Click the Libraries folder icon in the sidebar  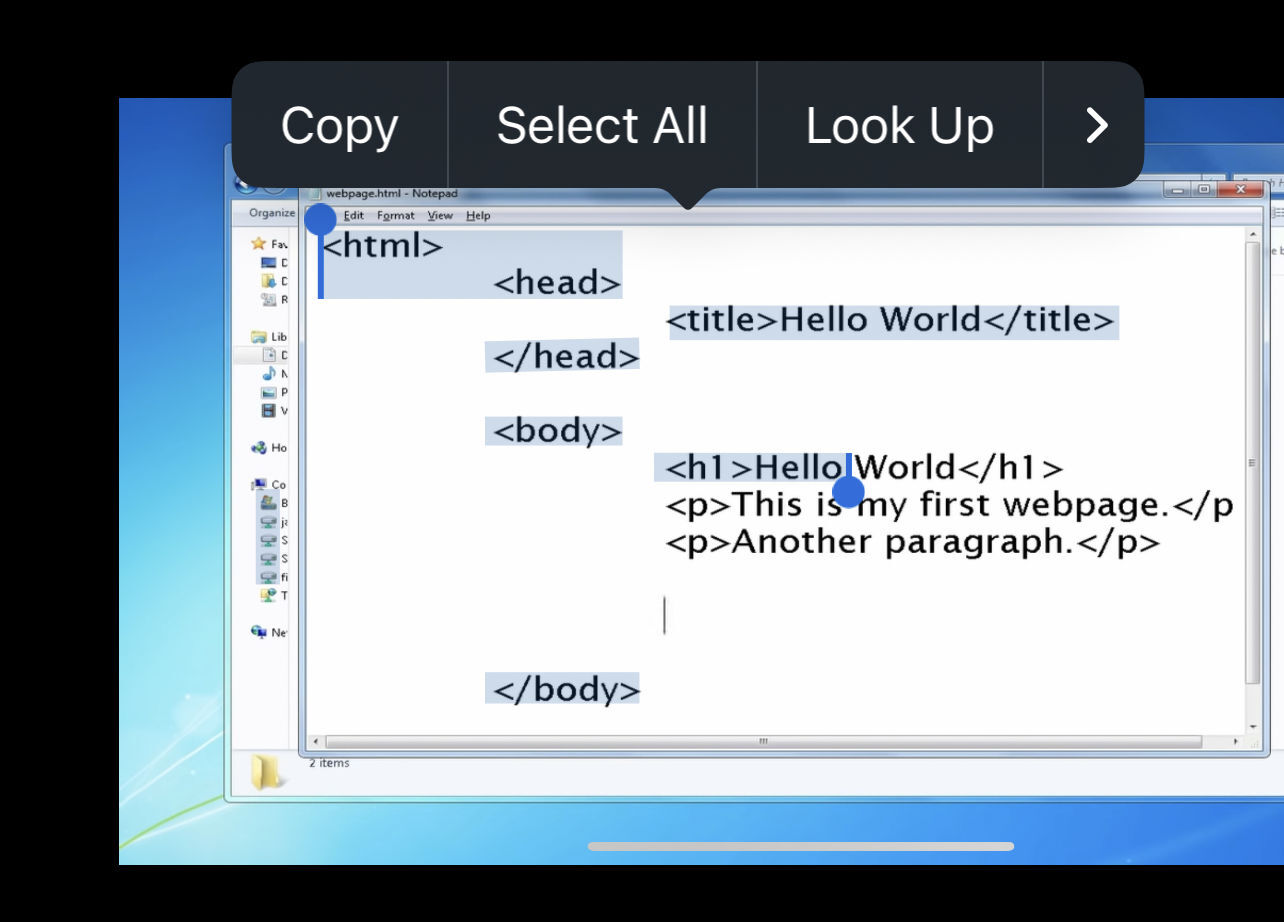(259, 337)
